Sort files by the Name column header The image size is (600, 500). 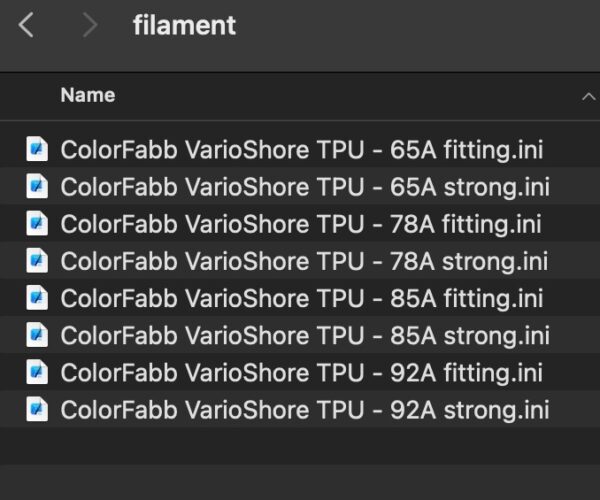click(88, 95)
